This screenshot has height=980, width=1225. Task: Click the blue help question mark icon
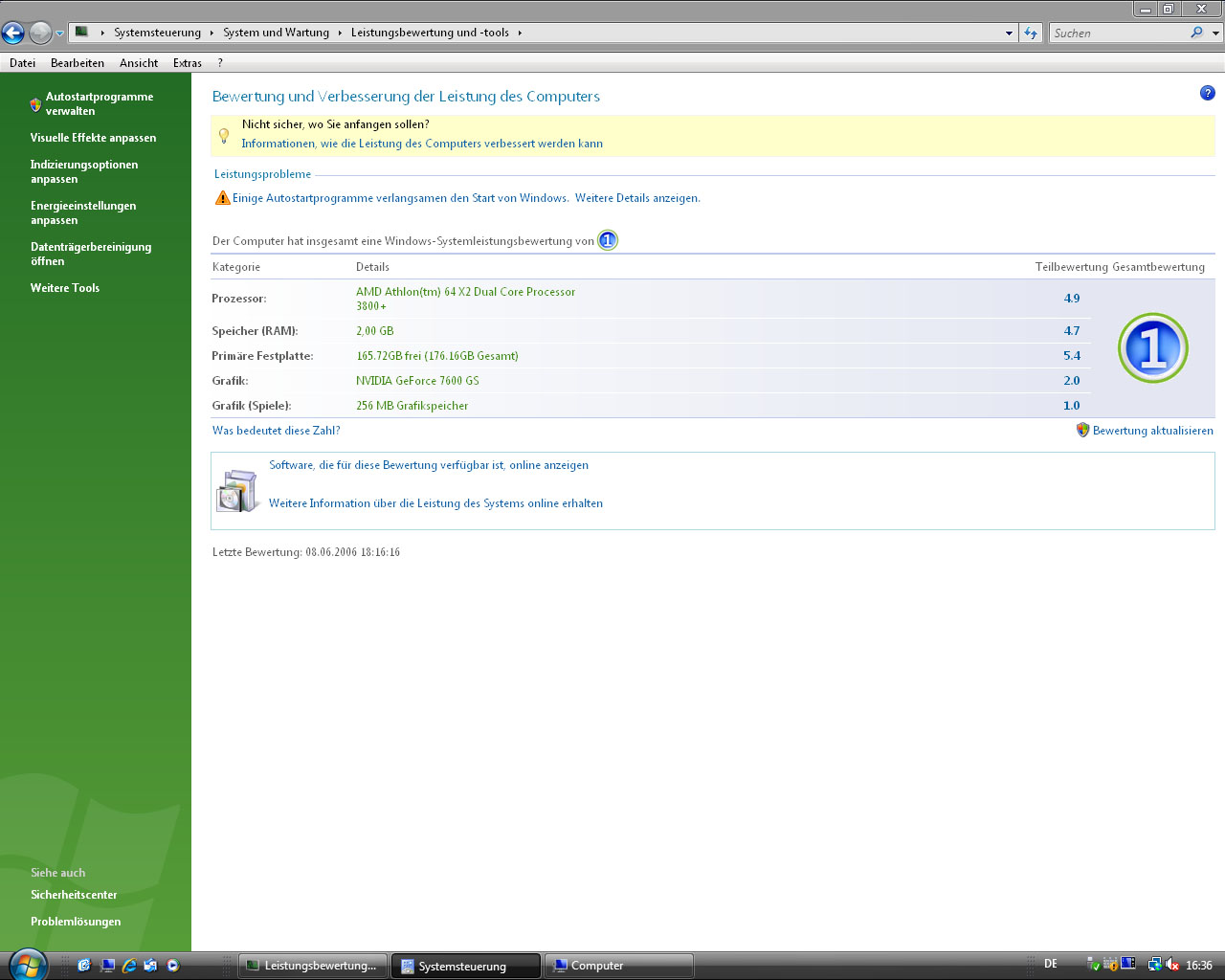pos(1207,93)
